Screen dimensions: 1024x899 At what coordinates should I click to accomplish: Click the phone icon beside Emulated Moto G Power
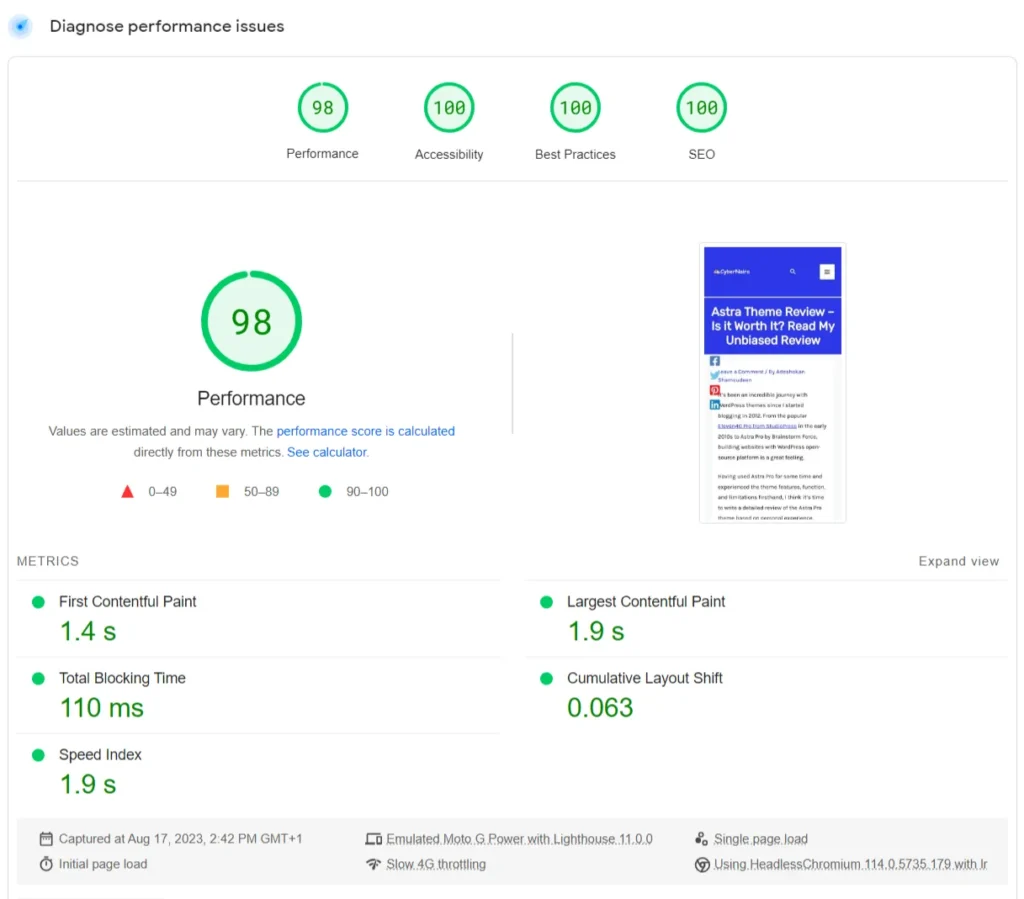[x=374, y=838]
